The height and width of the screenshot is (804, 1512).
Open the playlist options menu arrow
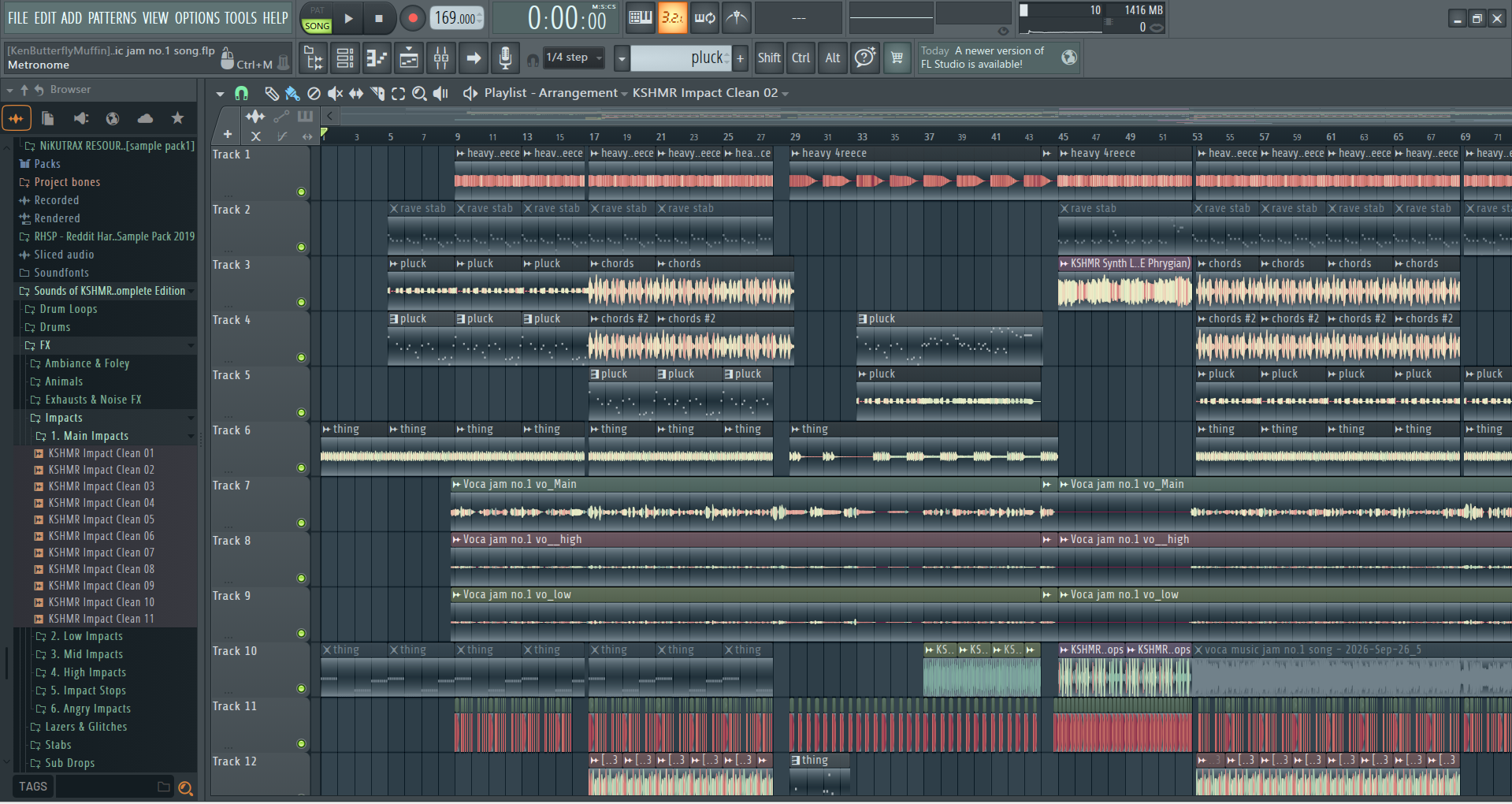click(220, 94)
